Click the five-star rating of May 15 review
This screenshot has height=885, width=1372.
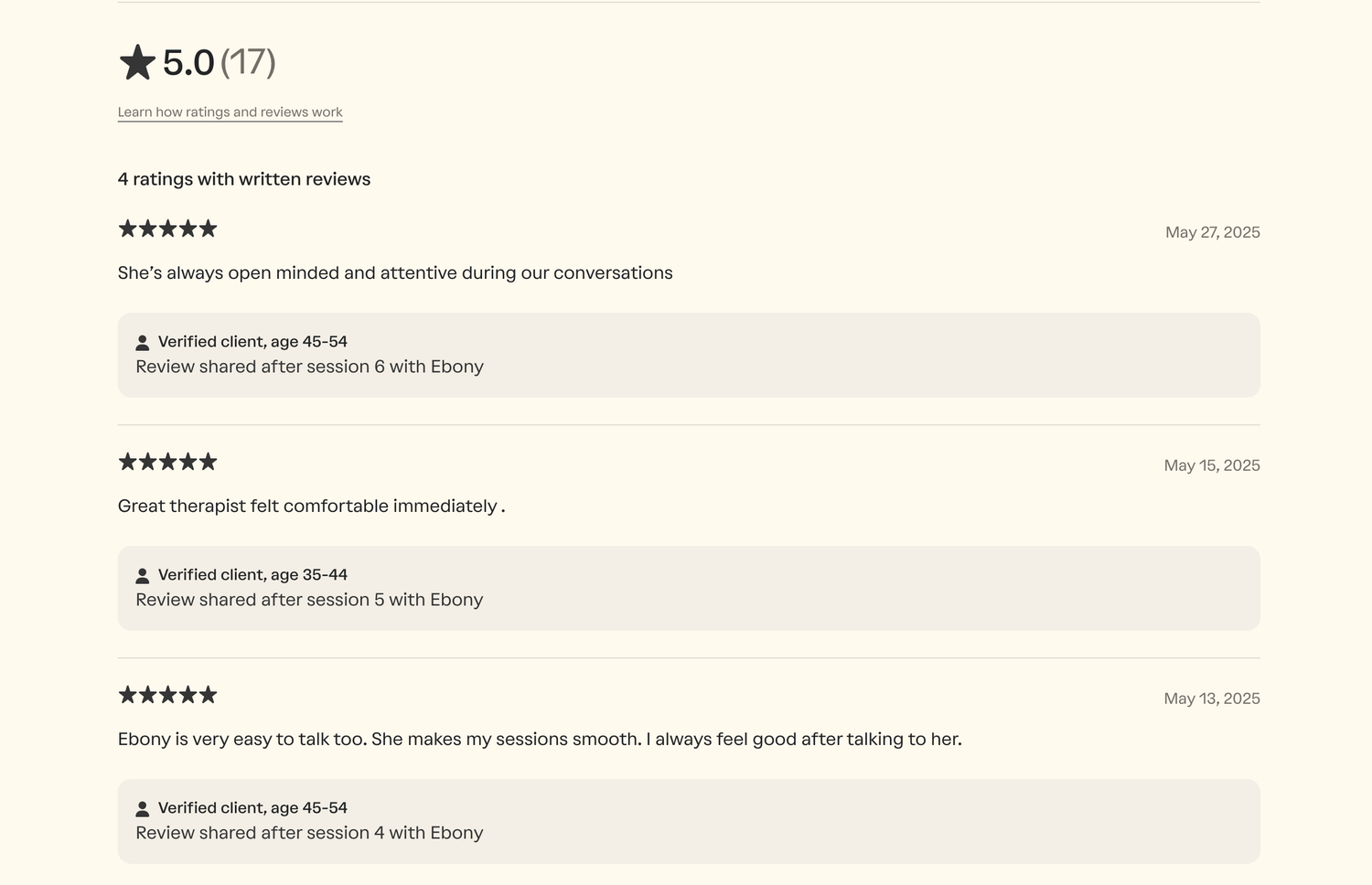click(167, 462)
